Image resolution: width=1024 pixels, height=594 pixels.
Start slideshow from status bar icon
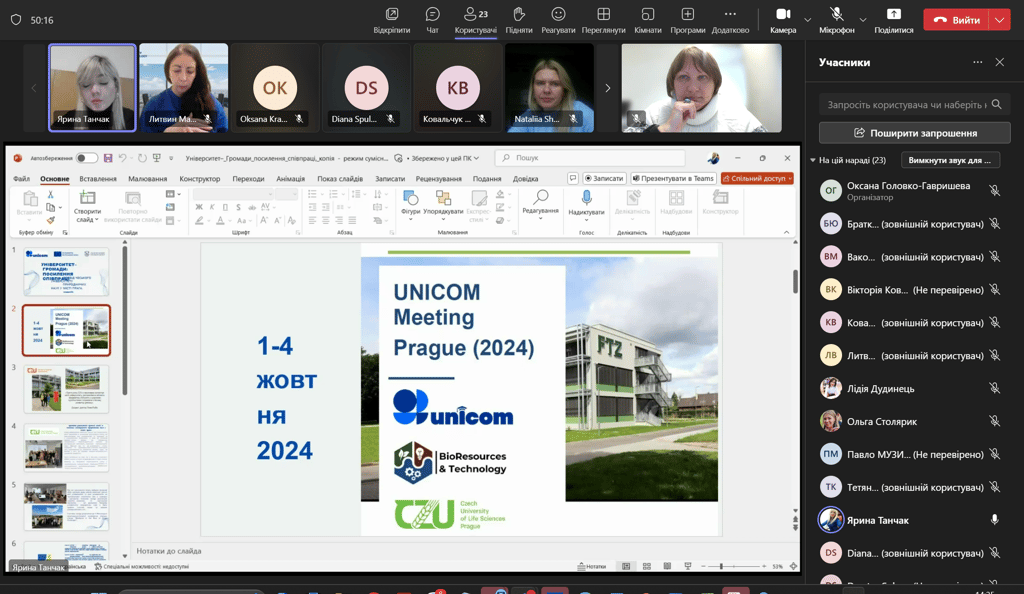(688, 566)
